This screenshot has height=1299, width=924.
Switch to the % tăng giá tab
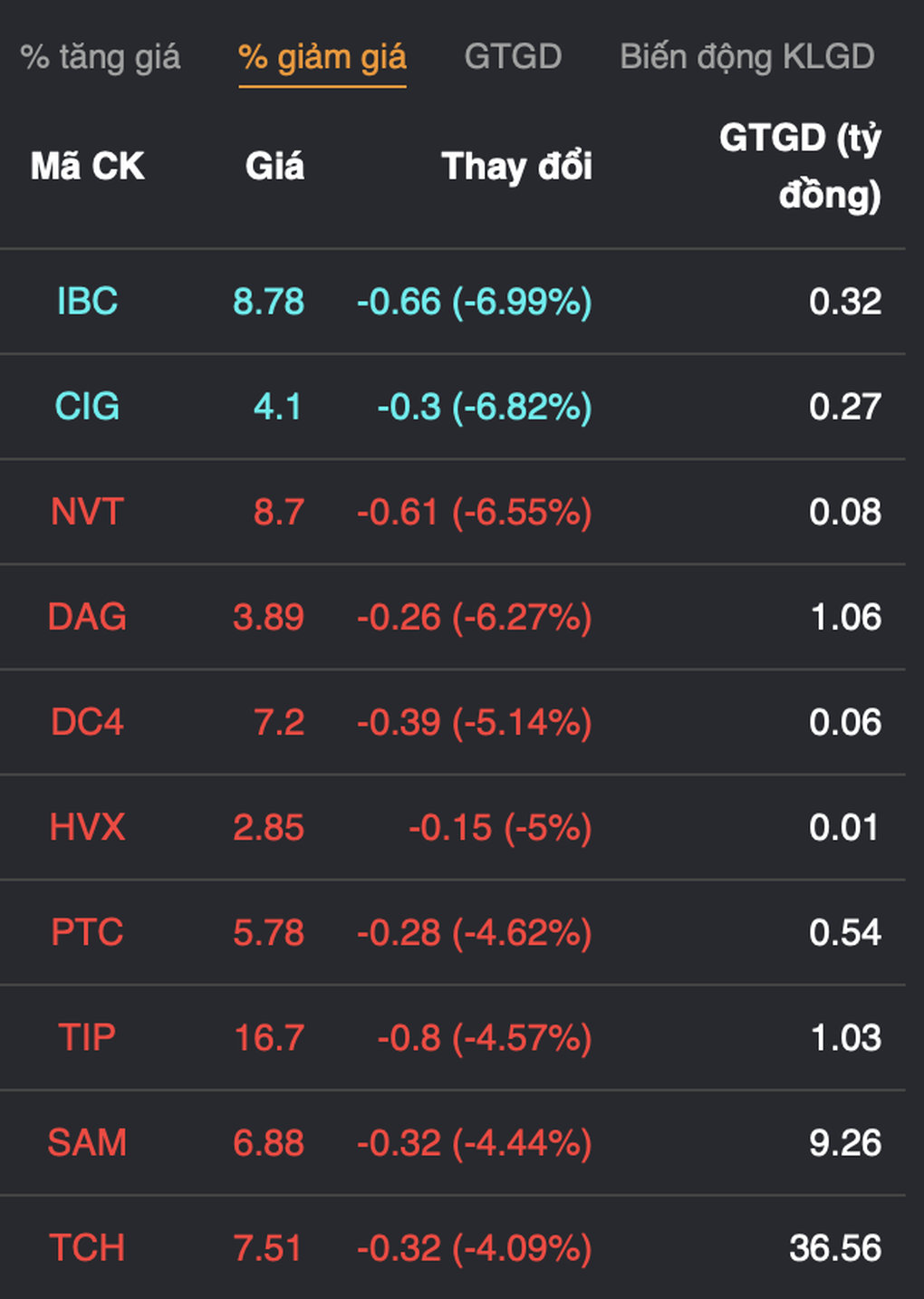tap(101, 57)
